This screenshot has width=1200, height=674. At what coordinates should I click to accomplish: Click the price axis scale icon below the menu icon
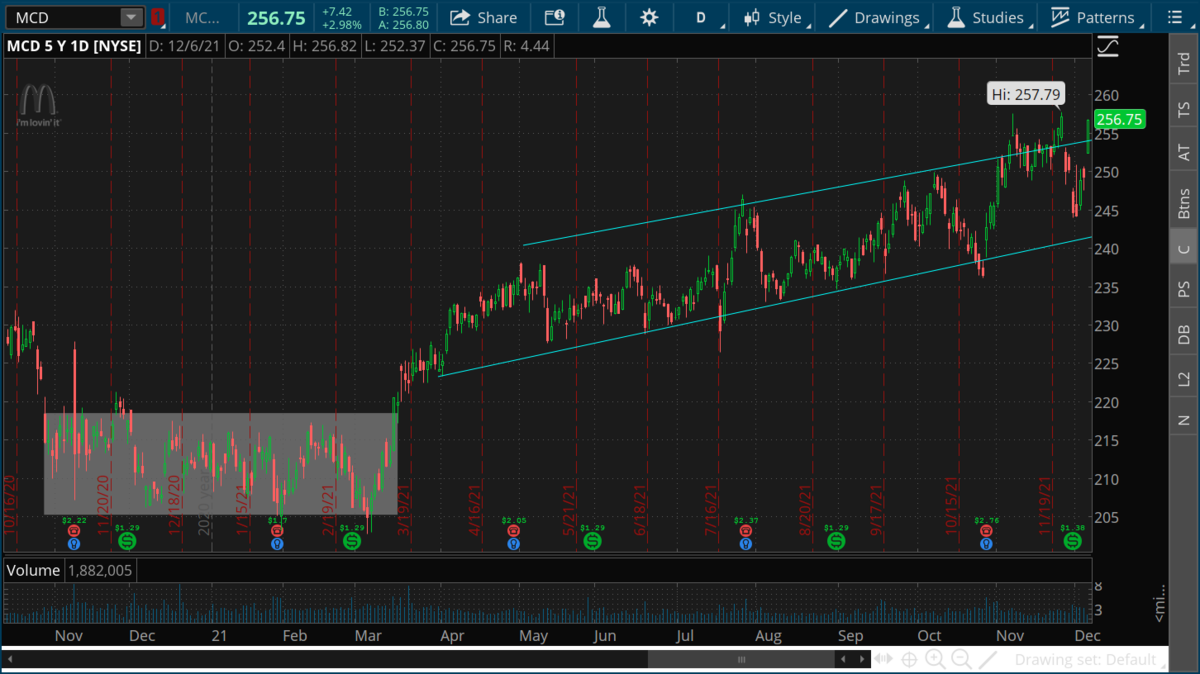(1108, 46)
